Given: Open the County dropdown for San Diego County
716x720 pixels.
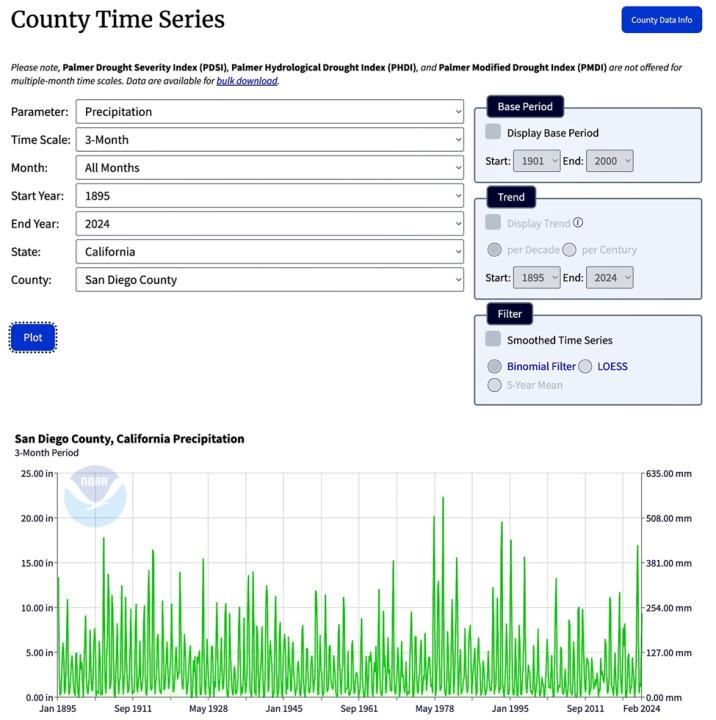Looking at the screenshot, I should (269, 280).
